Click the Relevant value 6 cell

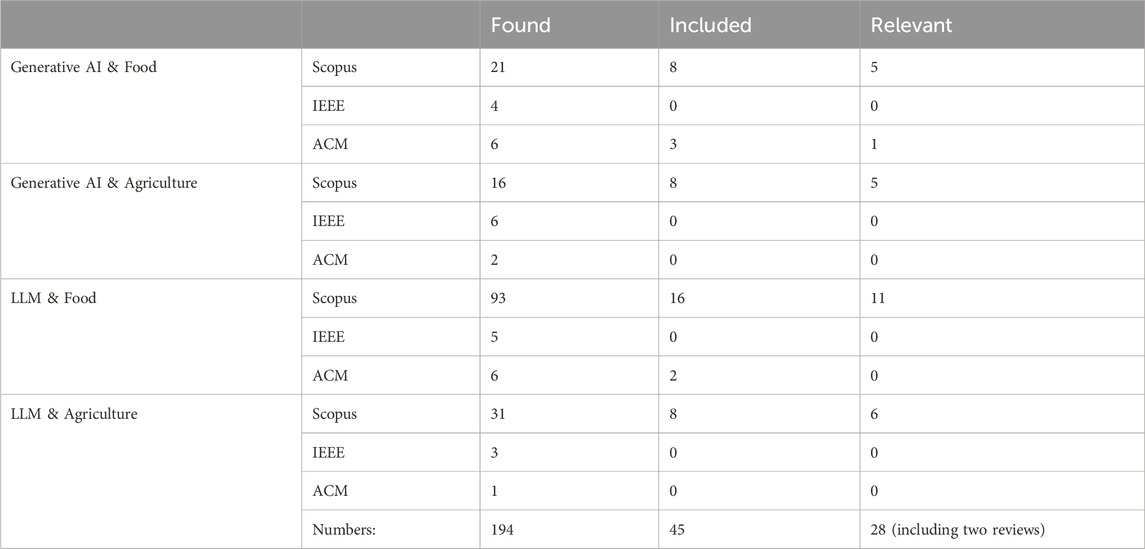(x=875, y=414)
